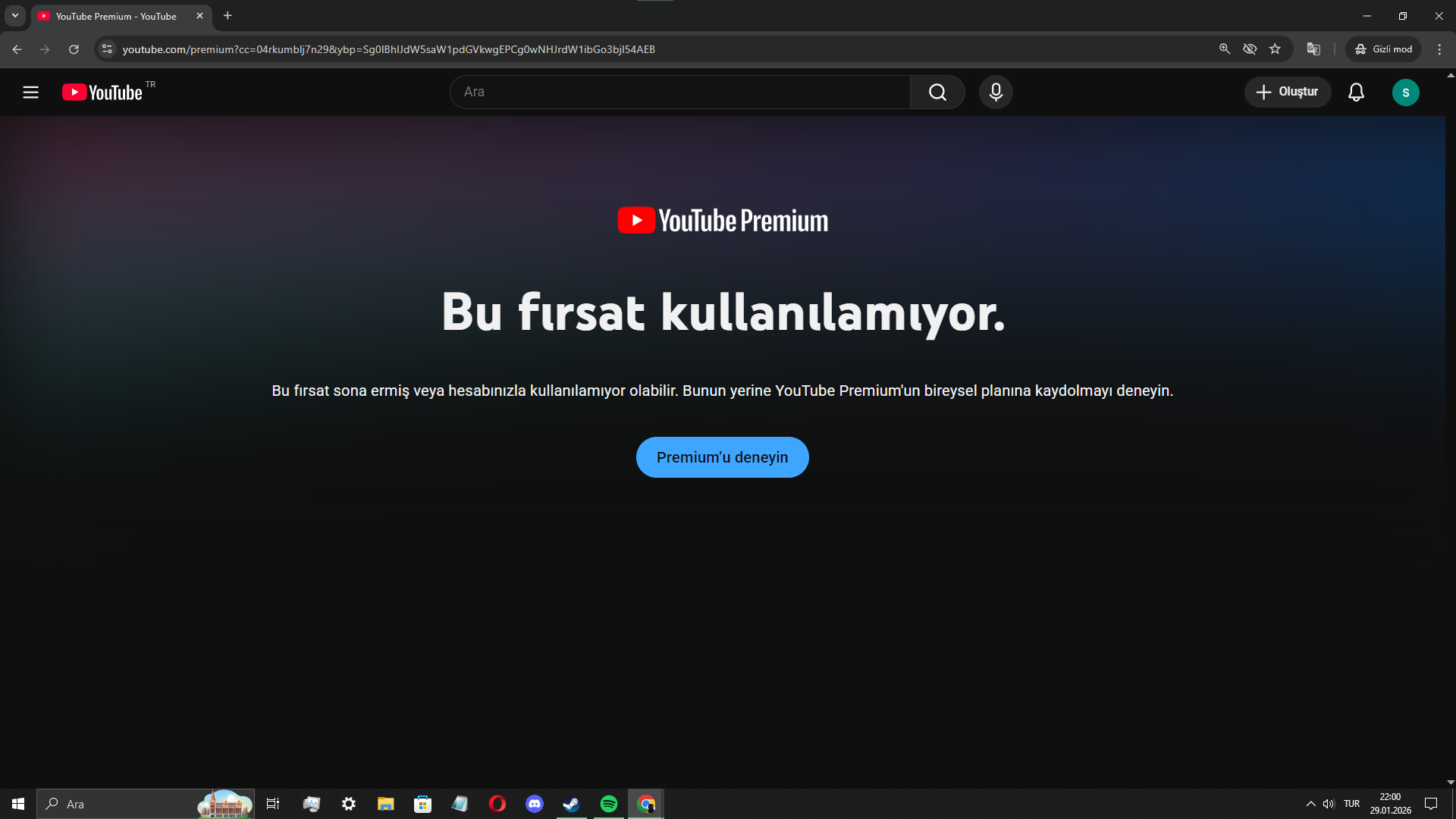Viewport: 1456px width, 819px height.
Task: Expand the tab search dropdown
Action: [x=15, y=16]
